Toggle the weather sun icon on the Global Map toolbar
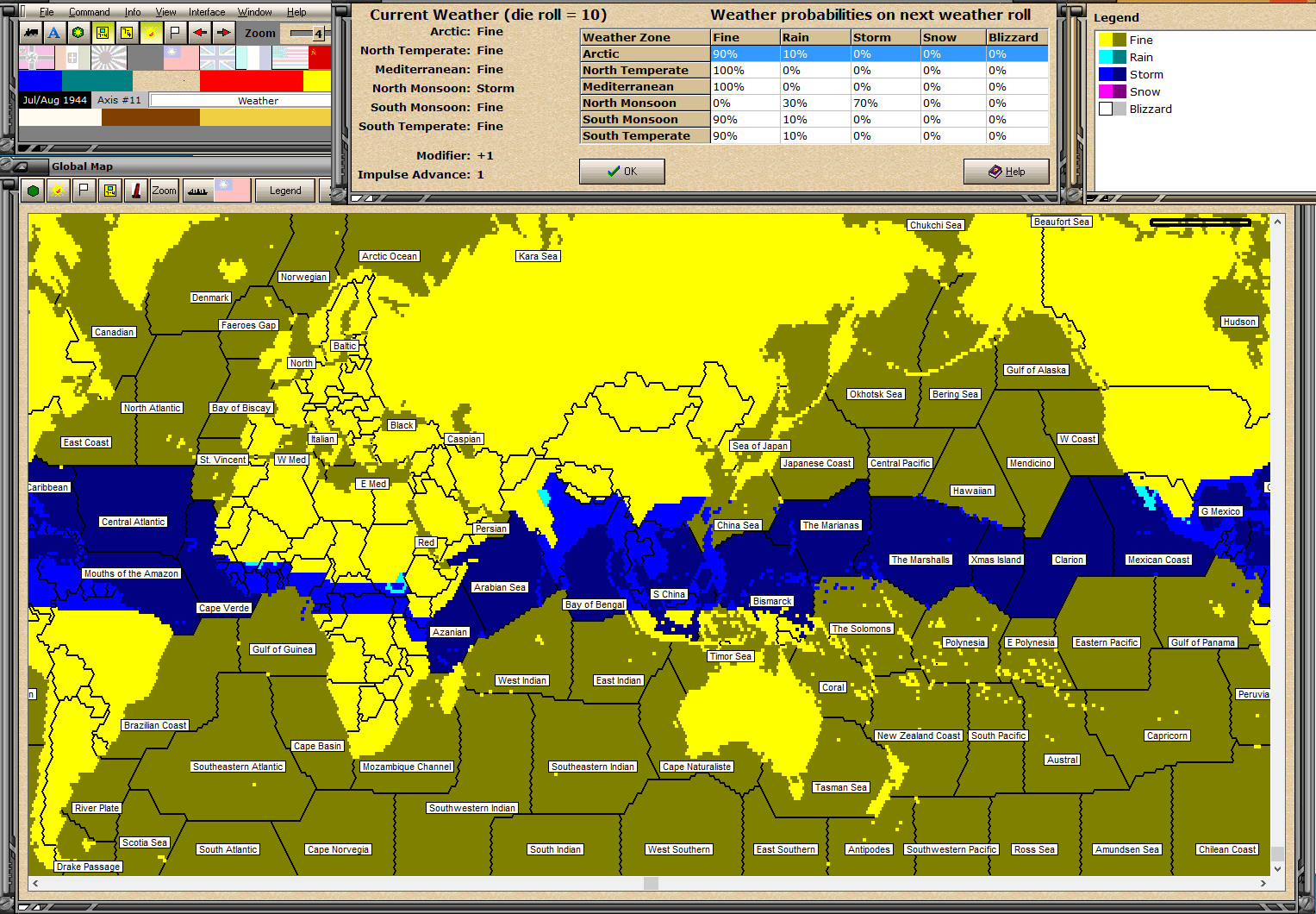Screen dimensions: 1316x914 tap(58, 191)
